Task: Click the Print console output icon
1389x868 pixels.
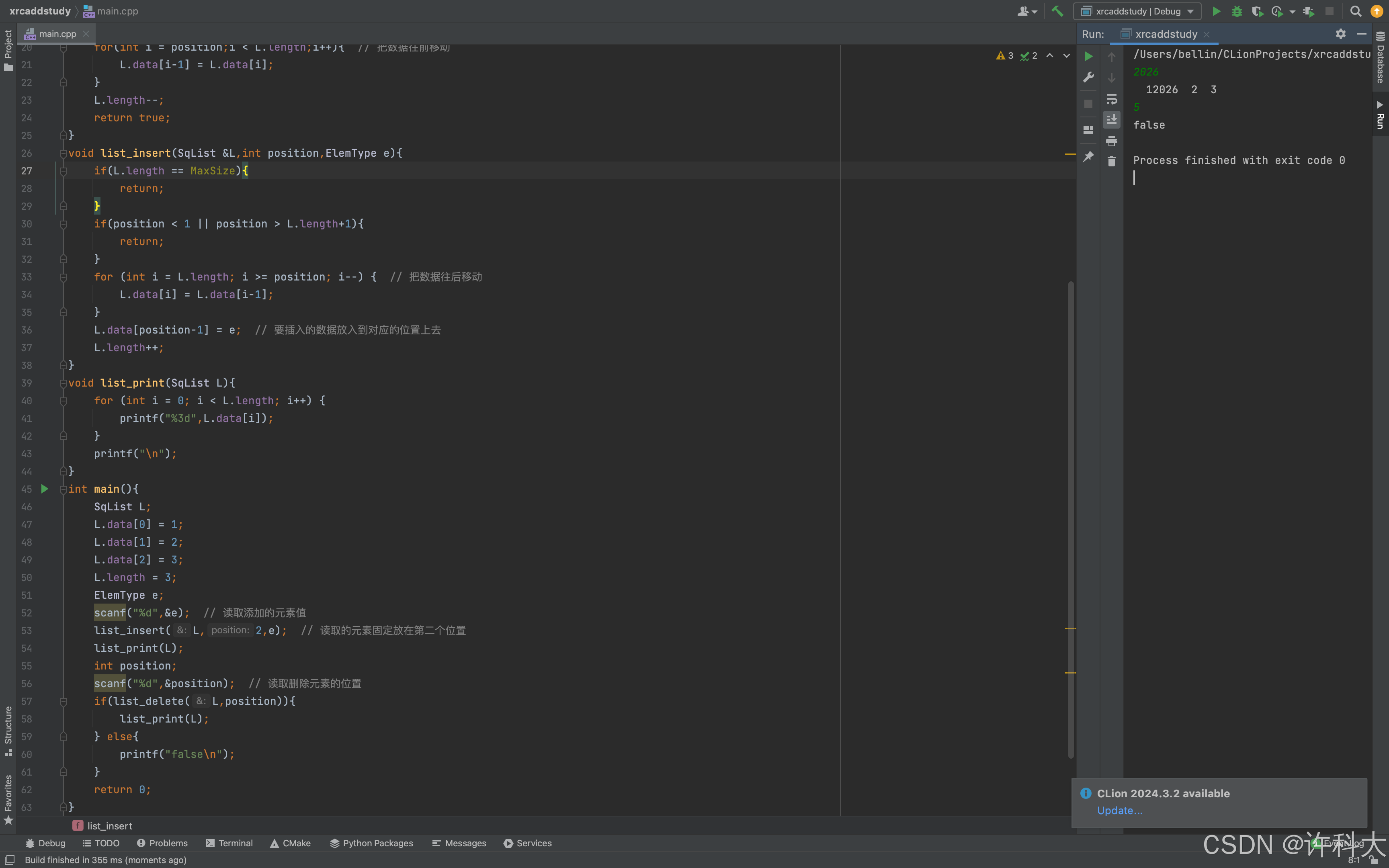Action: point(1111,141)
